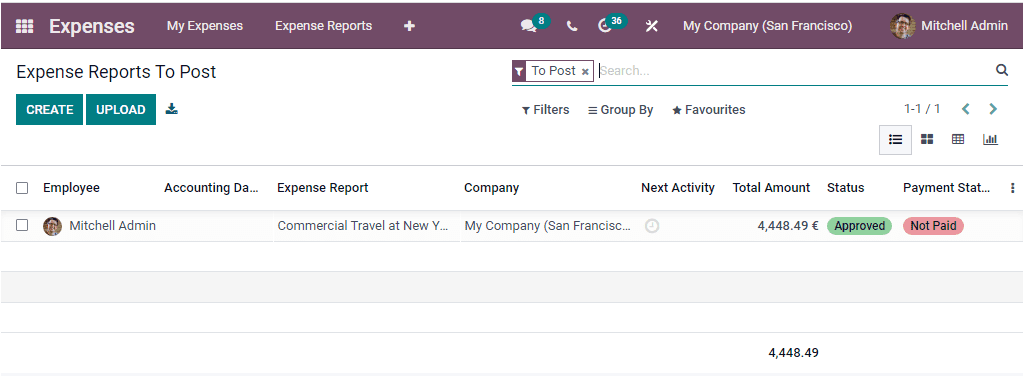
Task: Click the download export icon beside Upload
Action: [172, 108]
